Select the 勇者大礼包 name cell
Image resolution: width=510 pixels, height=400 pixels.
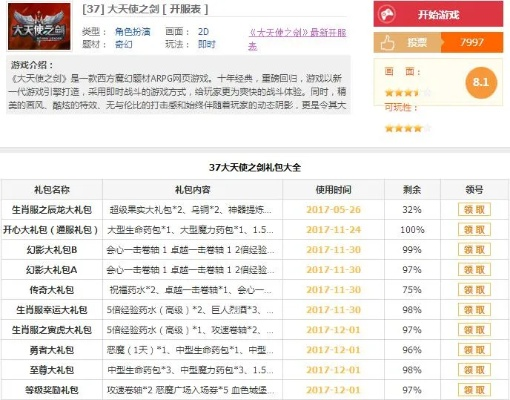[52, 350]
